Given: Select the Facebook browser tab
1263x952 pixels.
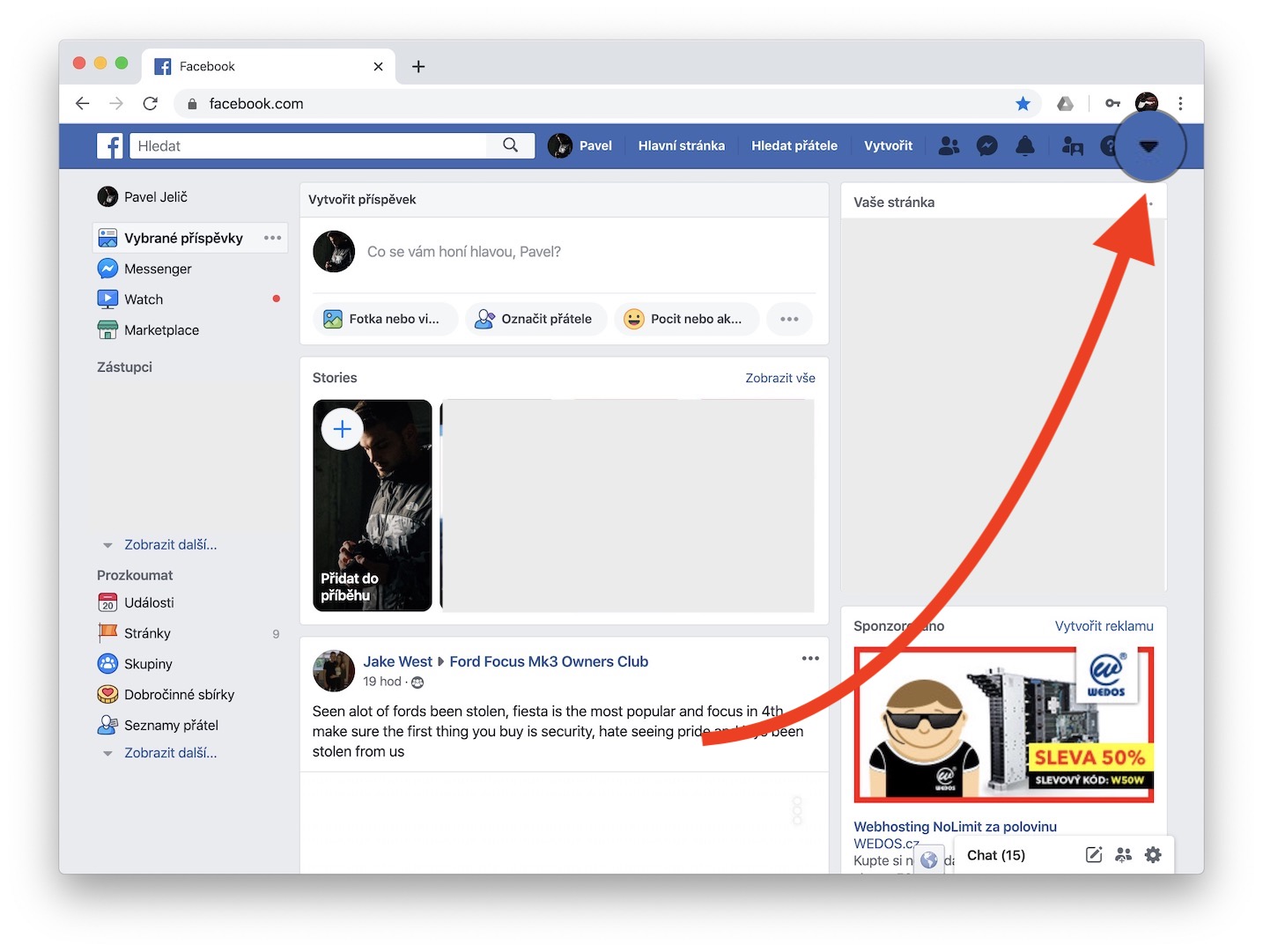Looking at the screenshot, I should pos(269,67).
